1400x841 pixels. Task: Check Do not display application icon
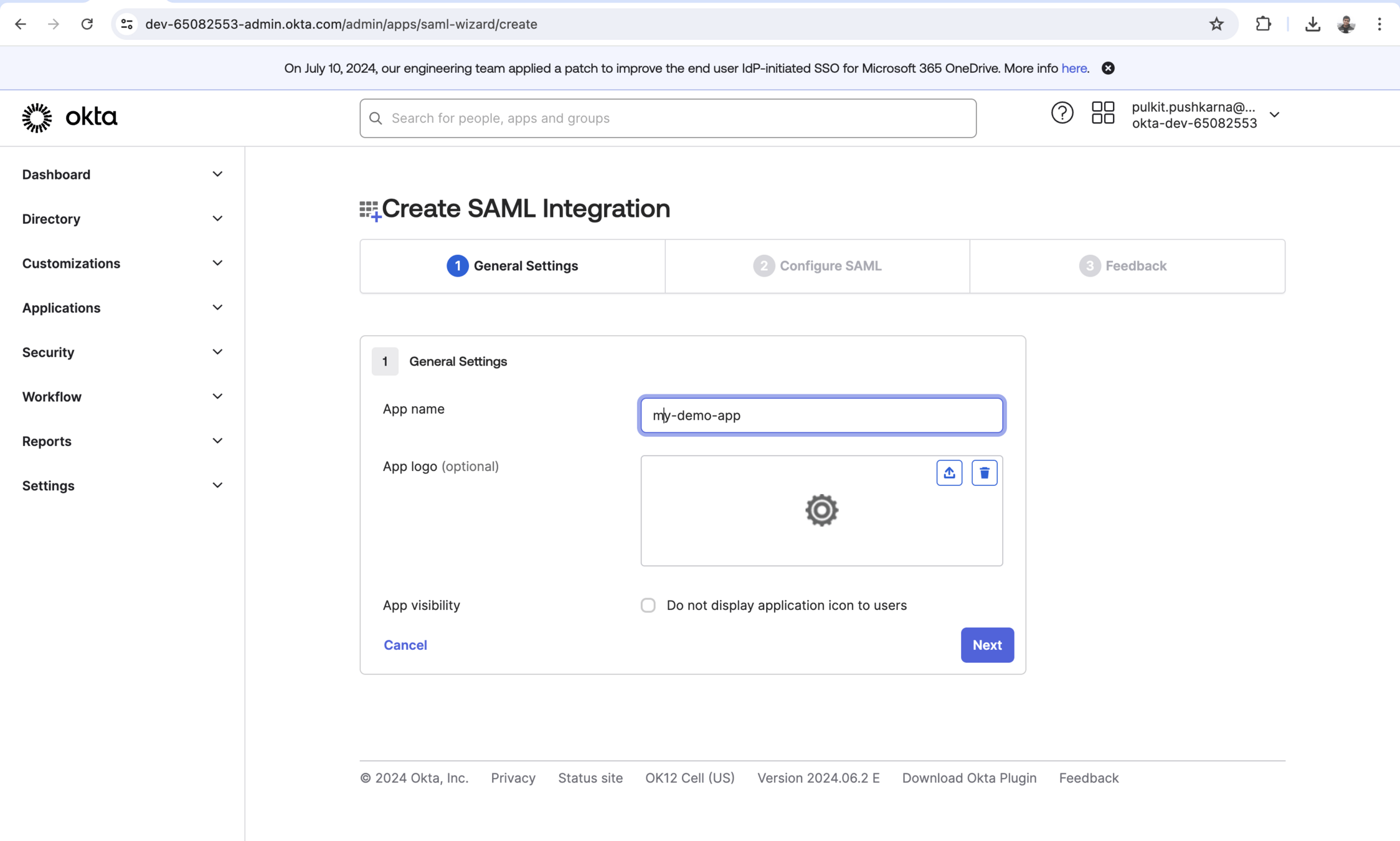pyautogui.click(x=648, y=605)
